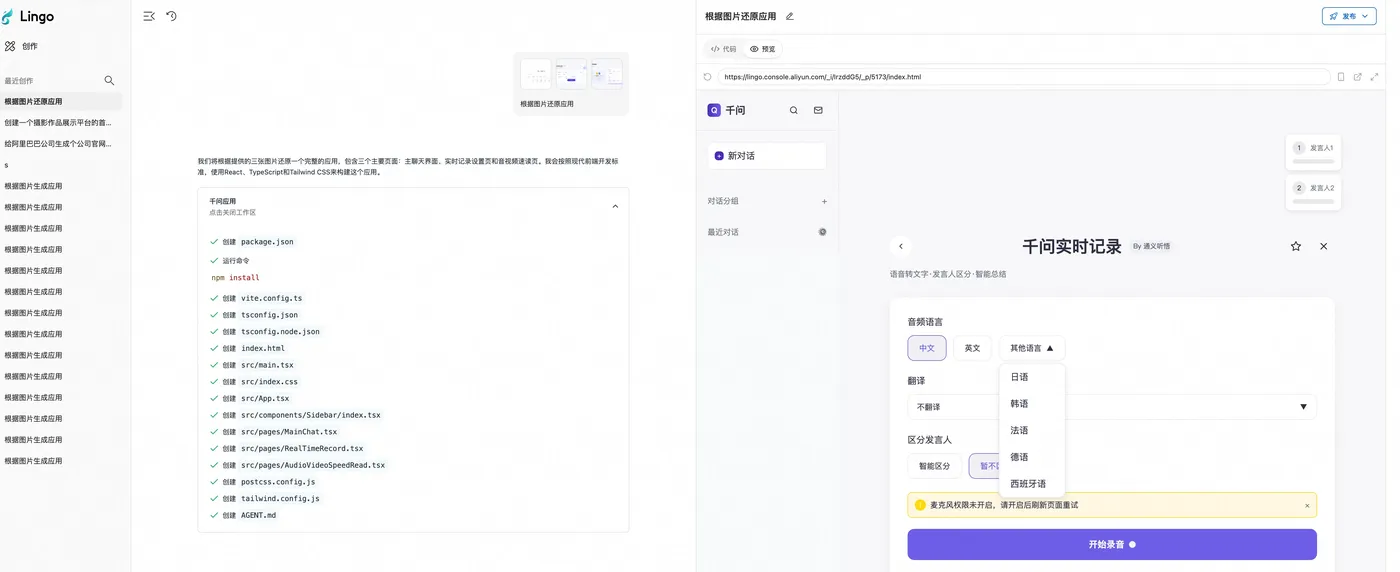
Task: Dismiss the microphone permission warning
Action: pos(1306,505)
